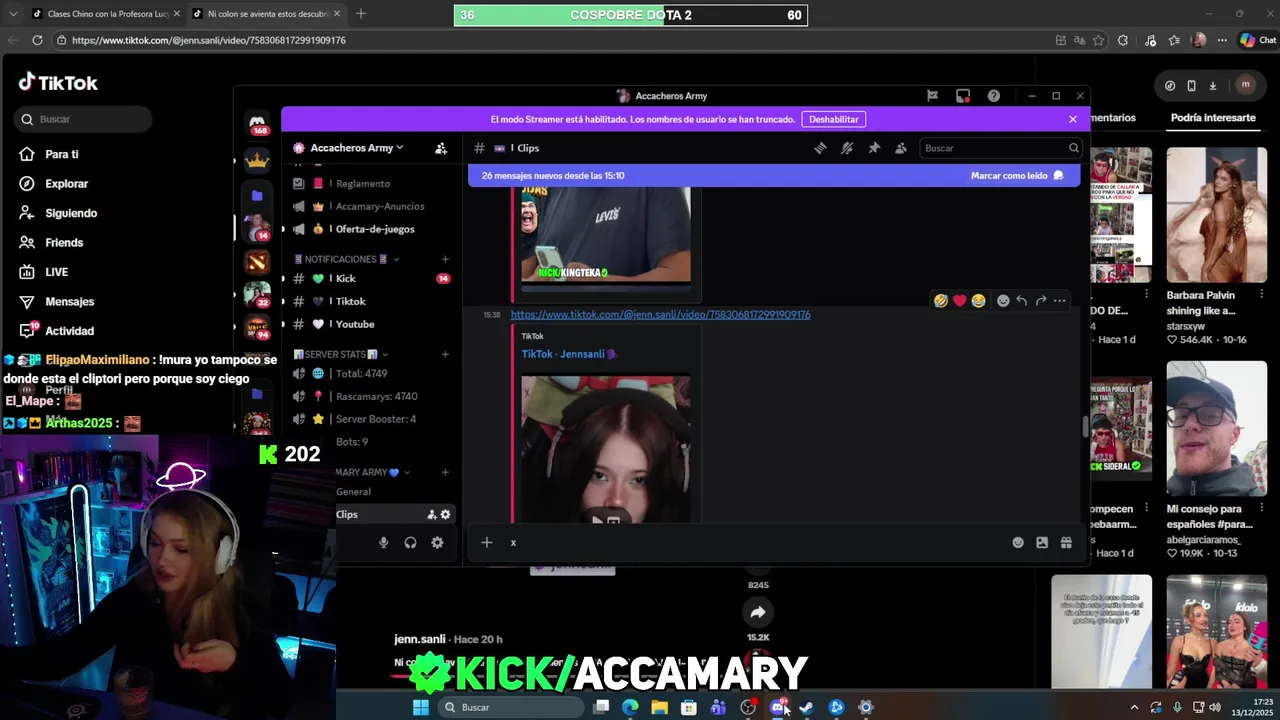Share TikTok video arrow button
Image resolution: width=1280 pixels, height=720 pixels.
pyautogui.click(x=758, y=612)
